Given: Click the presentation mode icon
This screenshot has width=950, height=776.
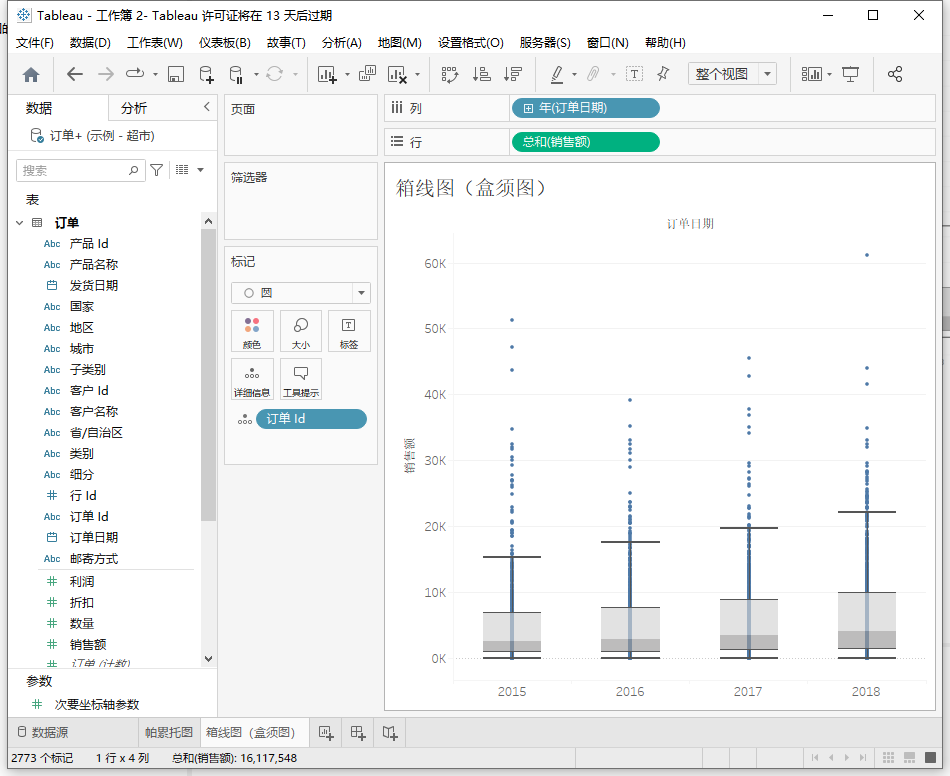Looking at the screenshot, I should [851, 74].
